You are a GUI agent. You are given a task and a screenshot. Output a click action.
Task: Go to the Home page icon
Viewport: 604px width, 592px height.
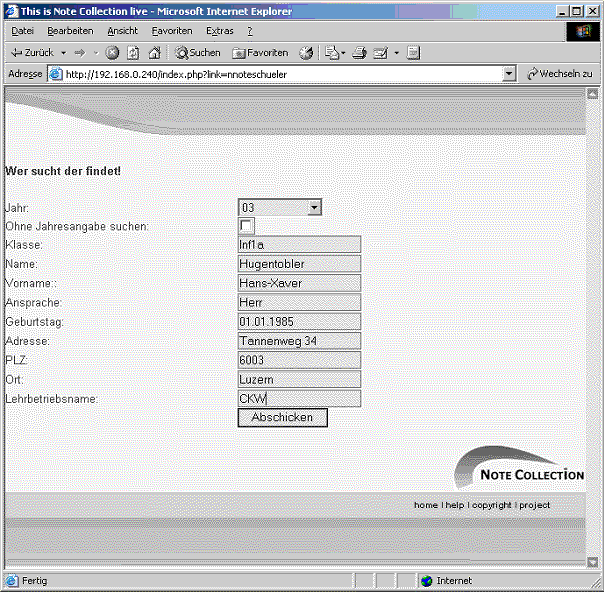pos(154,53)
